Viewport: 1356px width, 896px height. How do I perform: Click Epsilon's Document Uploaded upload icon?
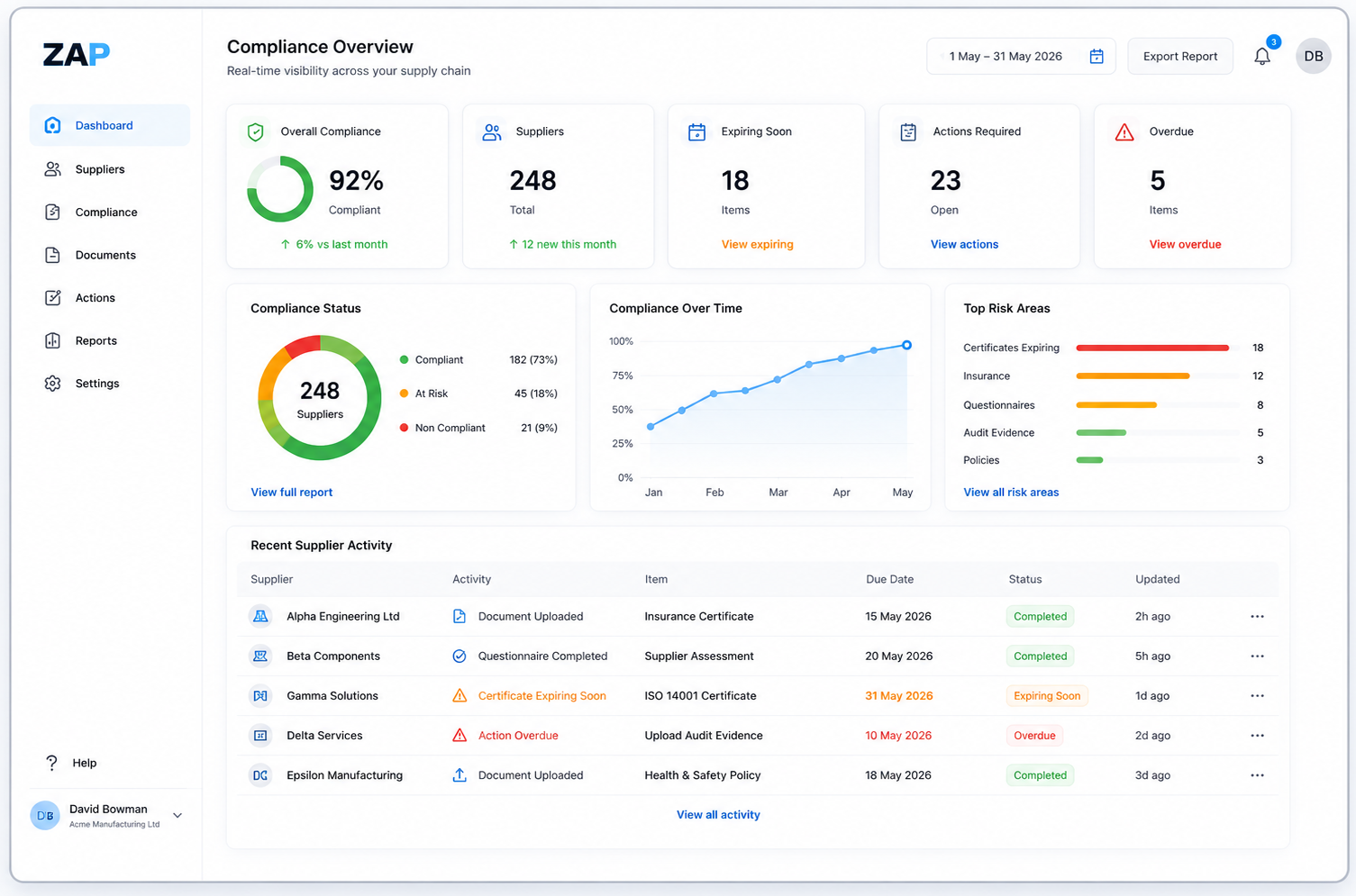[460, 775]
